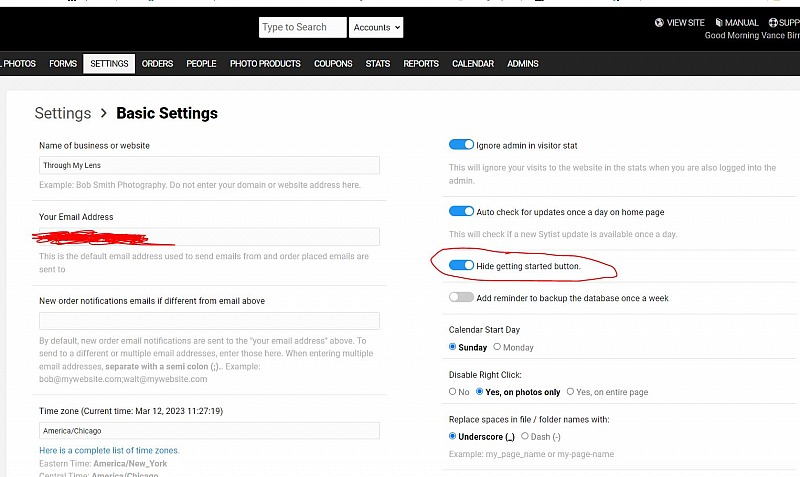This screenshot has height=477, width=800.
Task: Click the Support lifebuoy icon
Action: coord(773,22)
